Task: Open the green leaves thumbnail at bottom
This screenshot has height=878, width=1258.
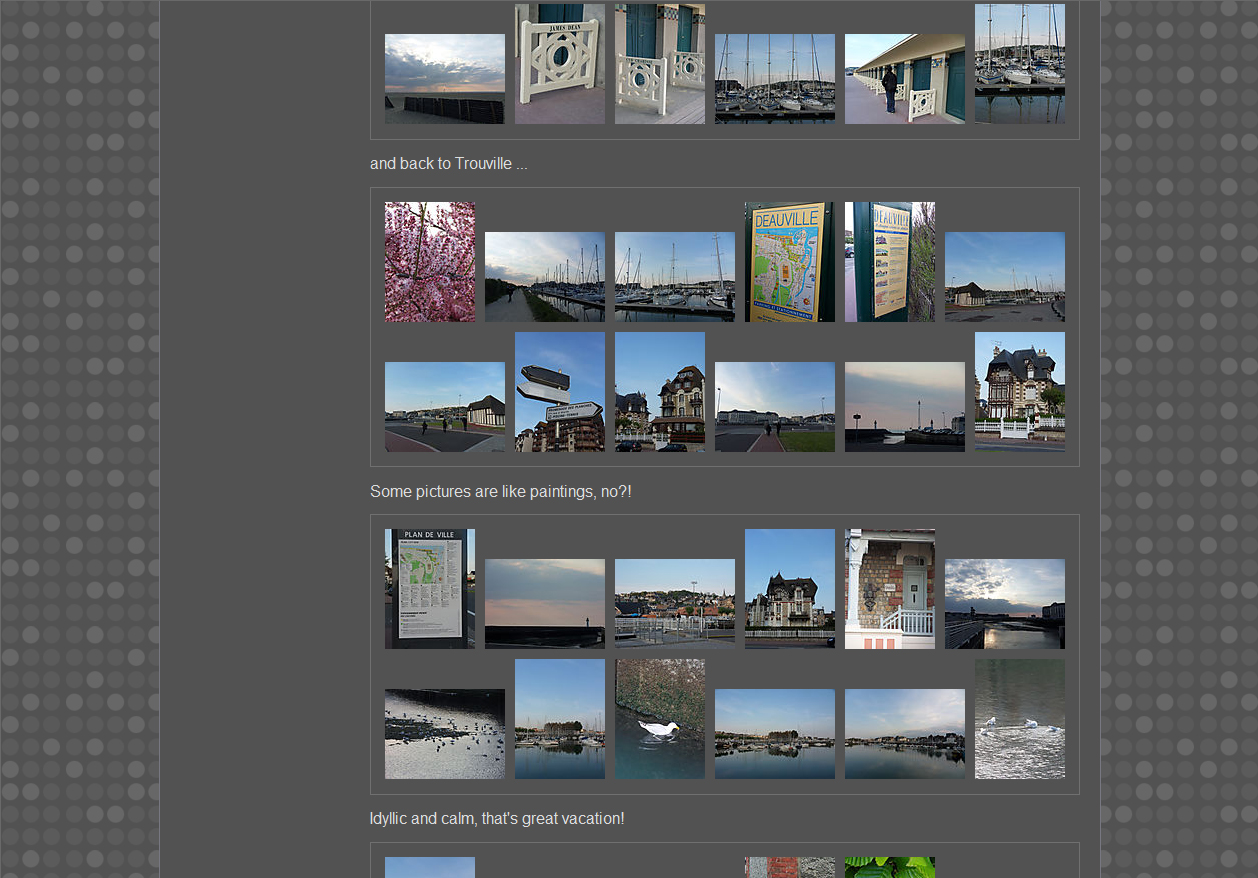Action: pos(889,867)
